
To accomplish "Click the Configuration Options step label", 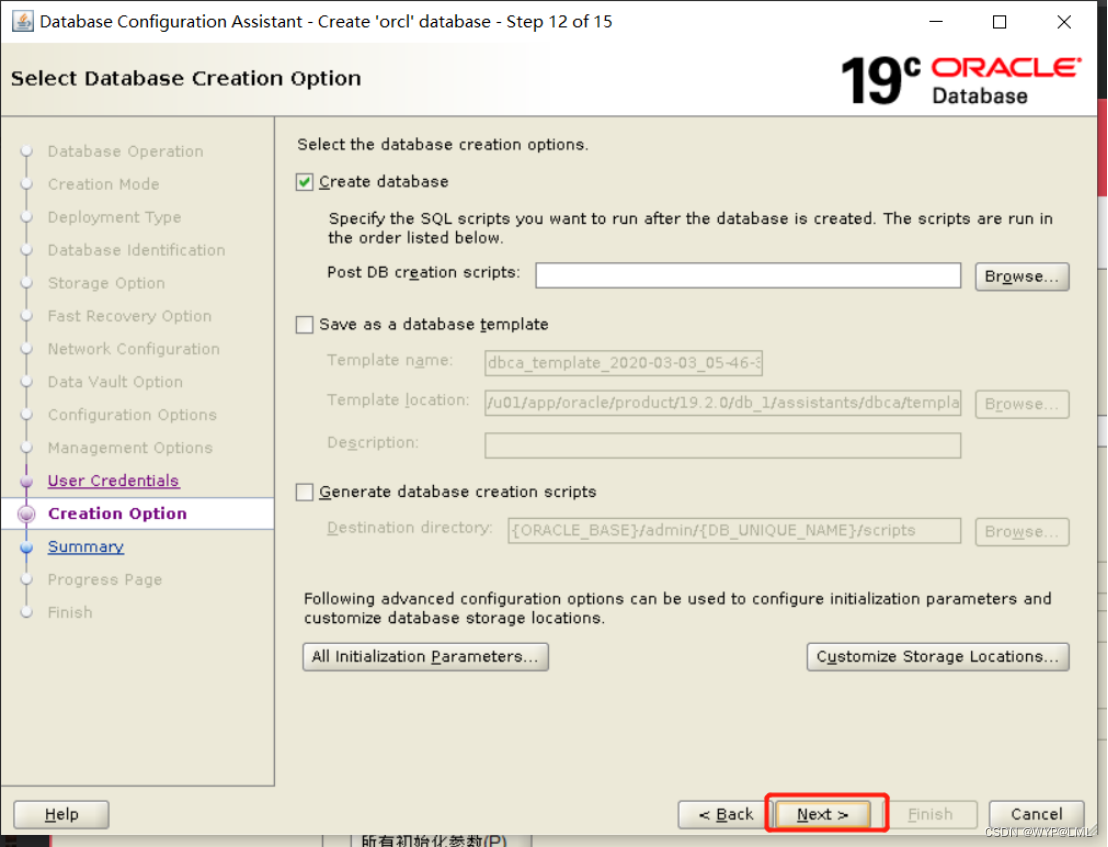I will pyautogui.click(x=132, y=415).
